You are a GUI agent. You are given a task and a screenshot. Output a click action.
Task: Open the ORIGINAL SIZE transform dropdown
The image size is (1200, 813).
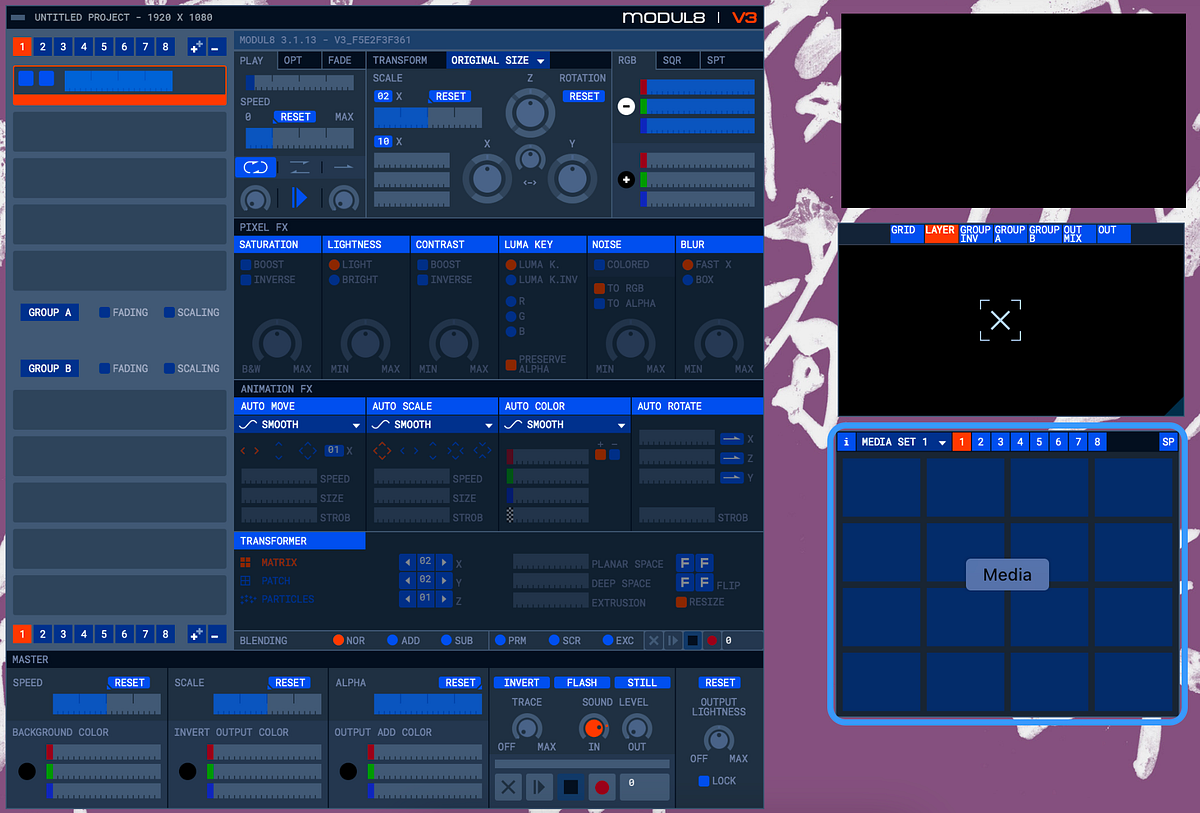pyautogui.click(x=496, y=60)
